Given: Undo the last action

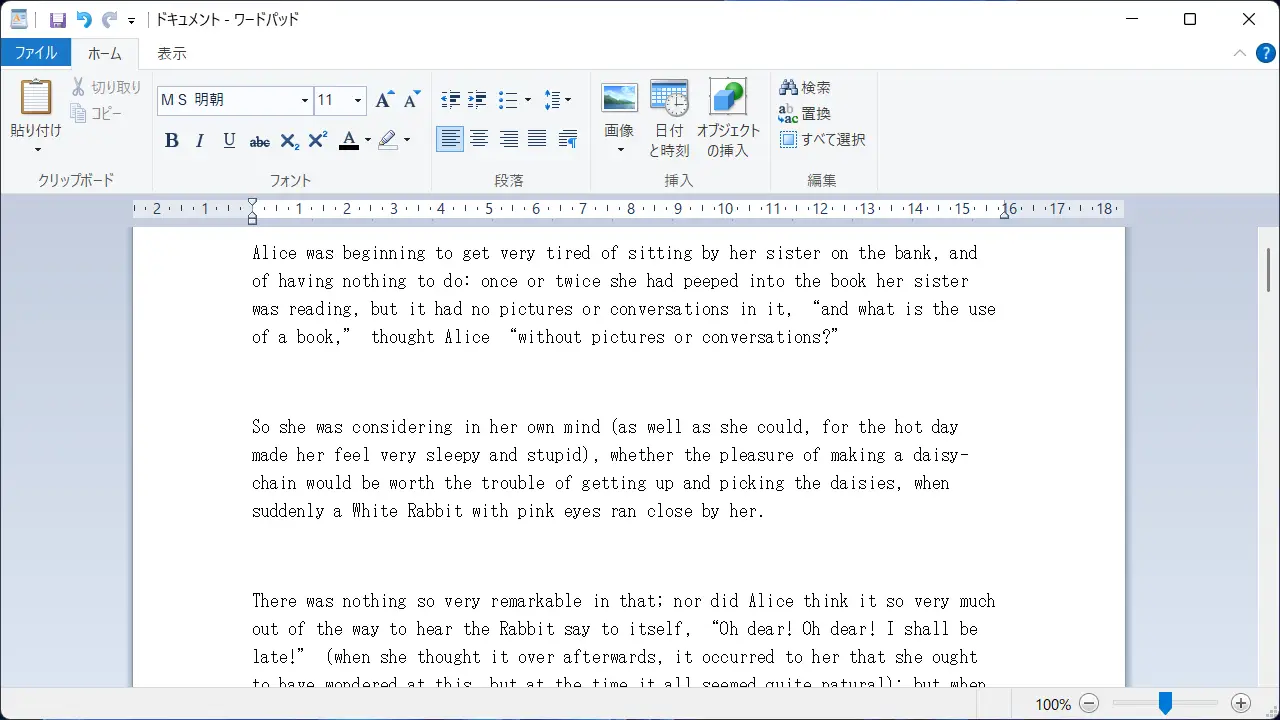Looking at the screenshot, I should click(x=84, y=19).
